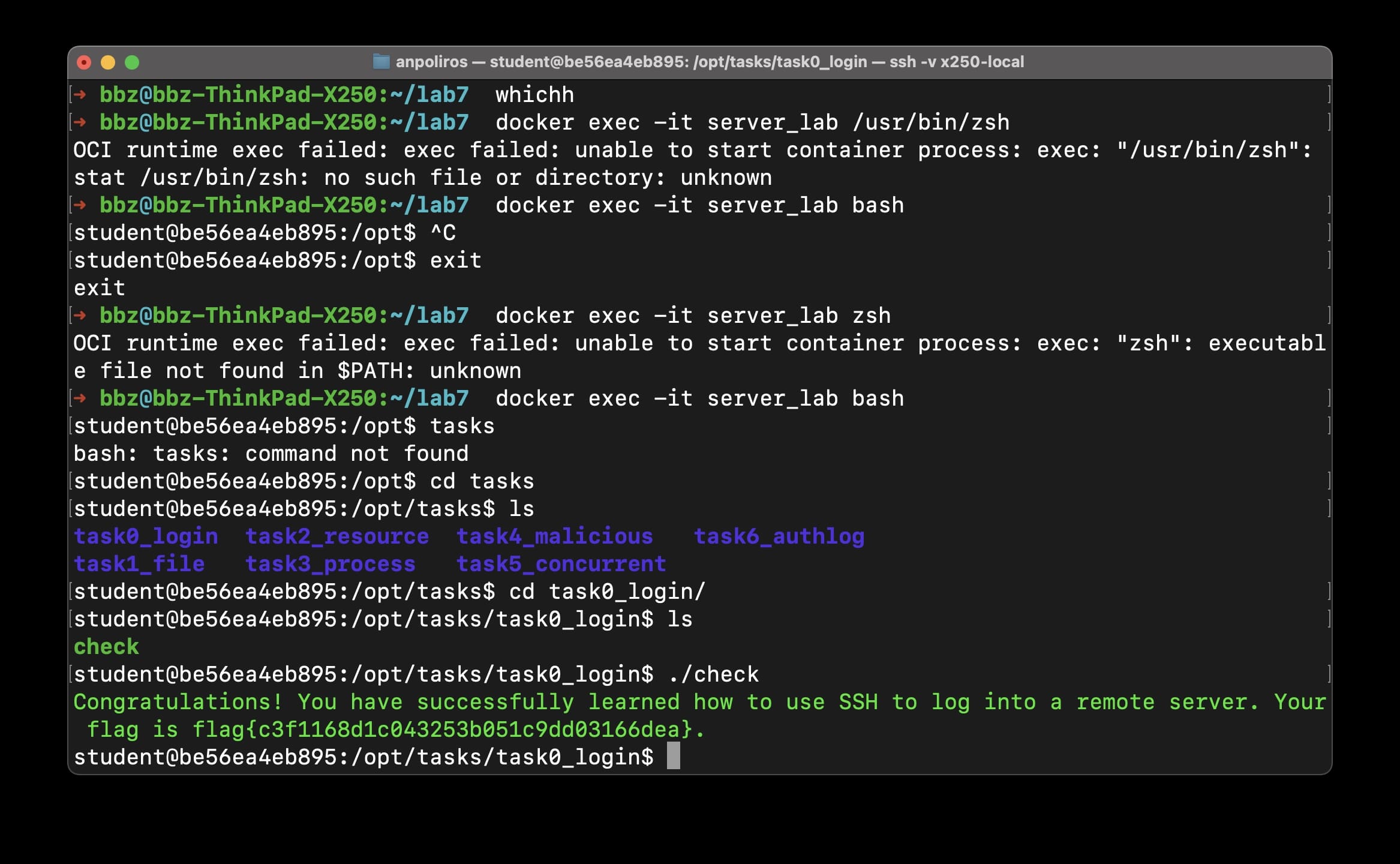Viewport: 1400px width, 864px height.
Task: Click the red close window button
Action: (84, 62)
